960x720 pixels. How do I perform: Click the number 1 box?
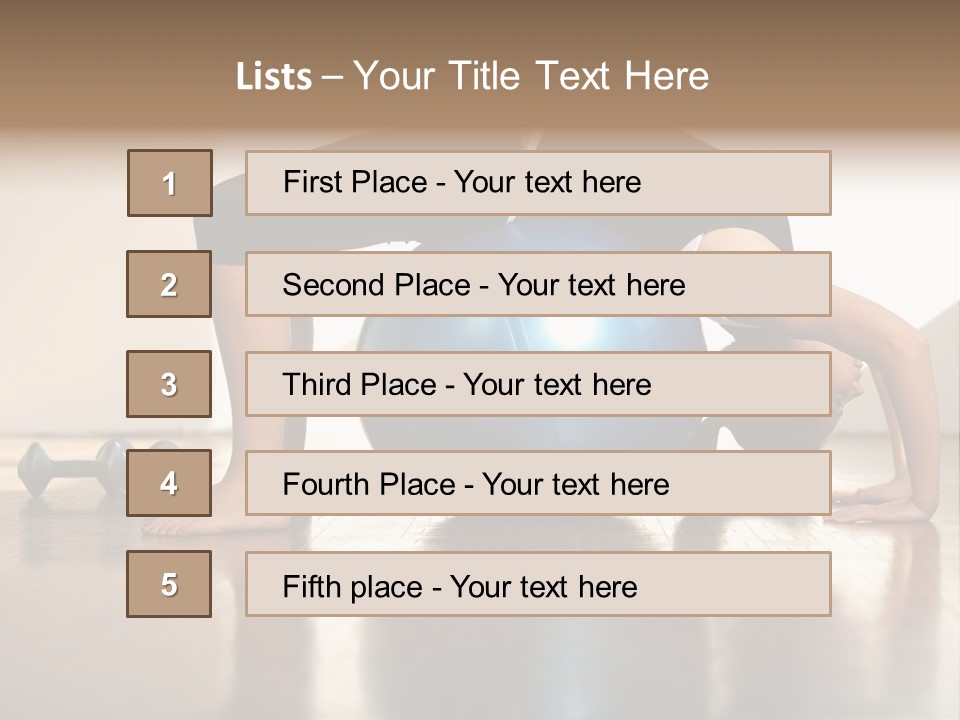(170, 183)
